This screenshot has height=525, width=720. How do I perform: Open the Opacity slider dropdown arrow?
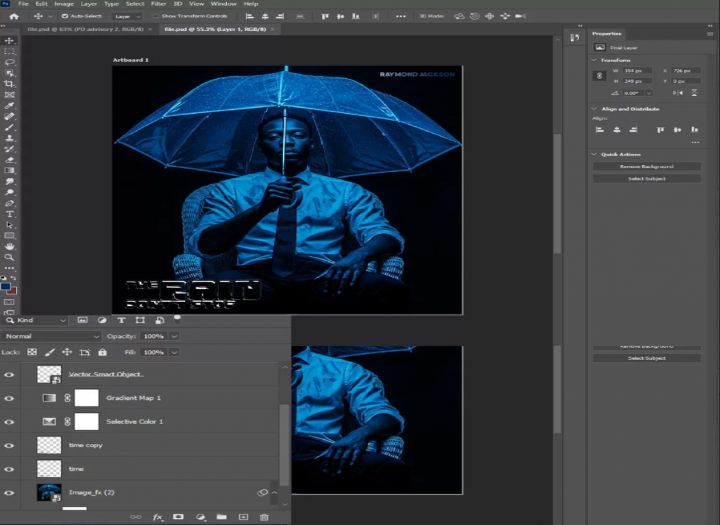(174, 336)
